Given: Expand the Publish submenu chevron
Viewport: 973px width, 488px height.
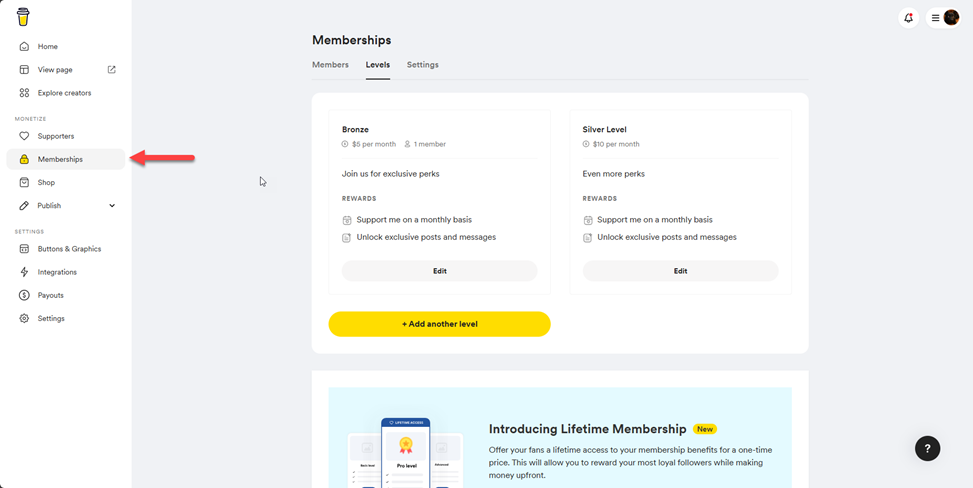Looking at the screenshot, I should point(112,206).
